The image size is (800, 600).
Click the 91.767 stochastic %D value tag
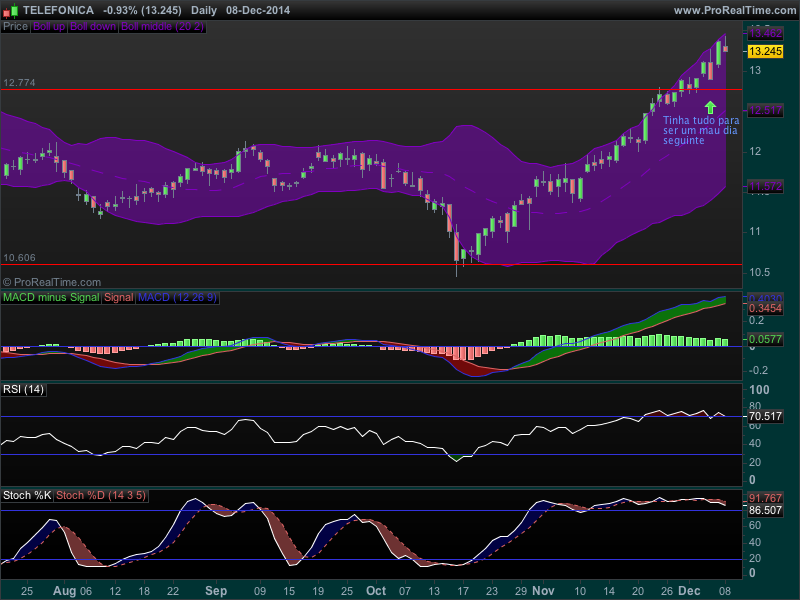click(x=765, y=498)
